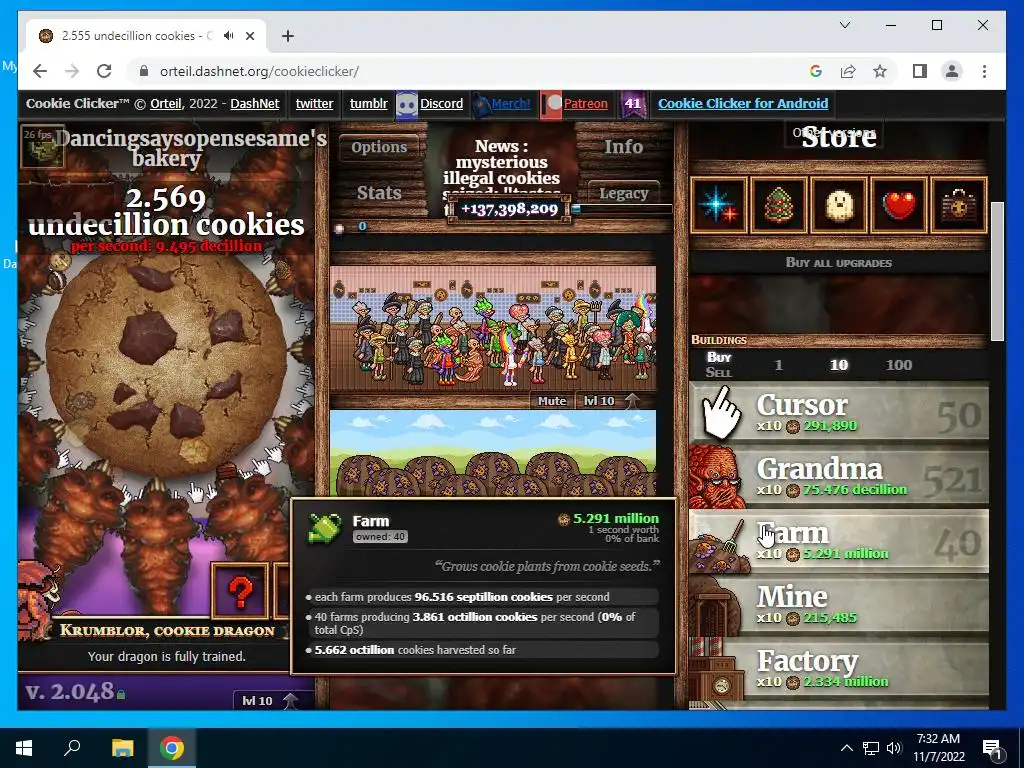Open the Info panel
Viewport: 1024px width, 768px height.
623,147
